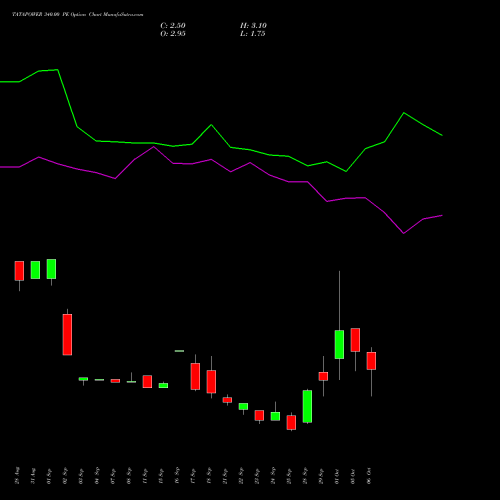Click the TATAPOWER PE Options chart title
The width and height of the screenshot is (500, 500).
pos(78,15)
